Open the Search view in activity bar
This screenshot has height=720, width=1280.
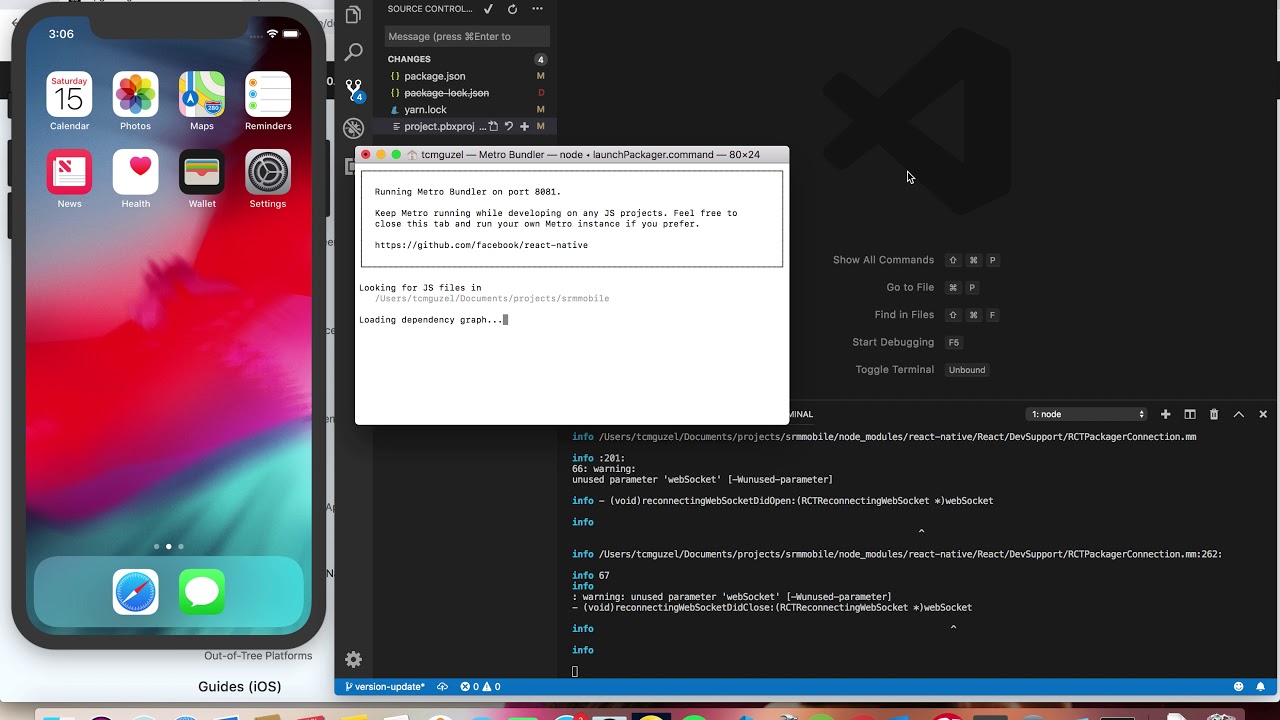[x=353, y=52]
